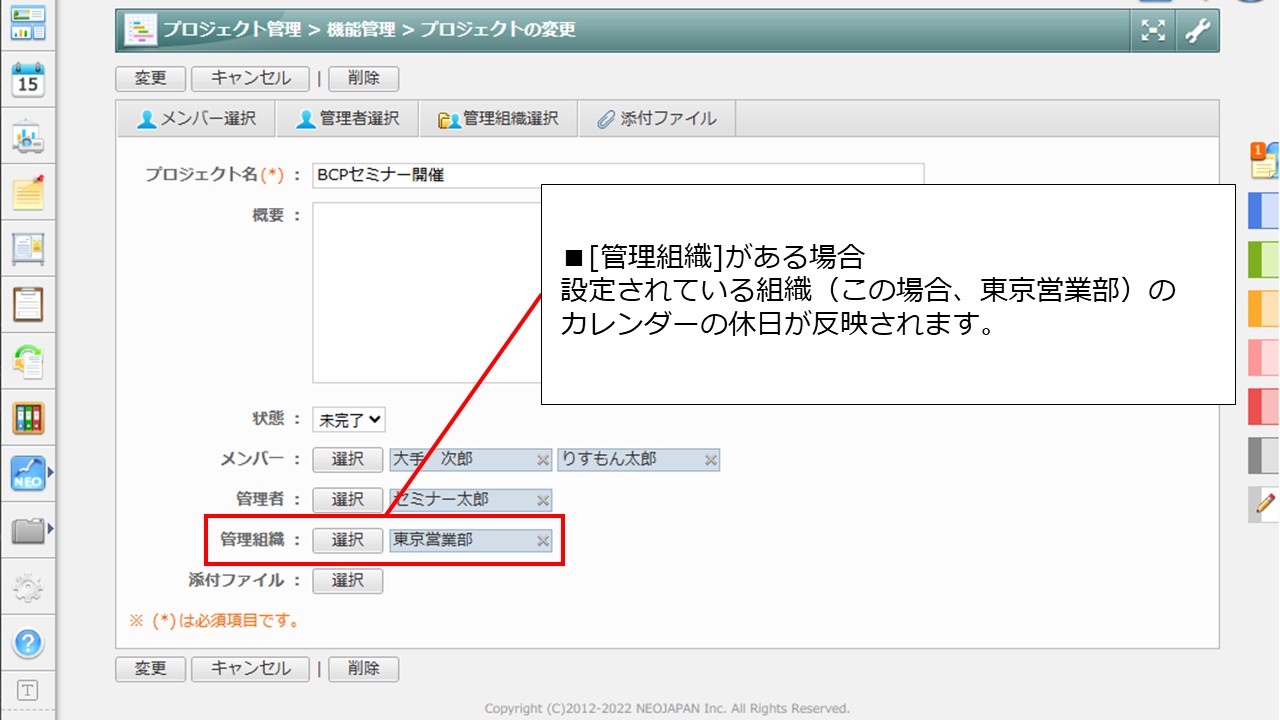Screen dimensions: 1280x720
Task: Click the bottom キャンセル button
Action: tap(250, 669)
